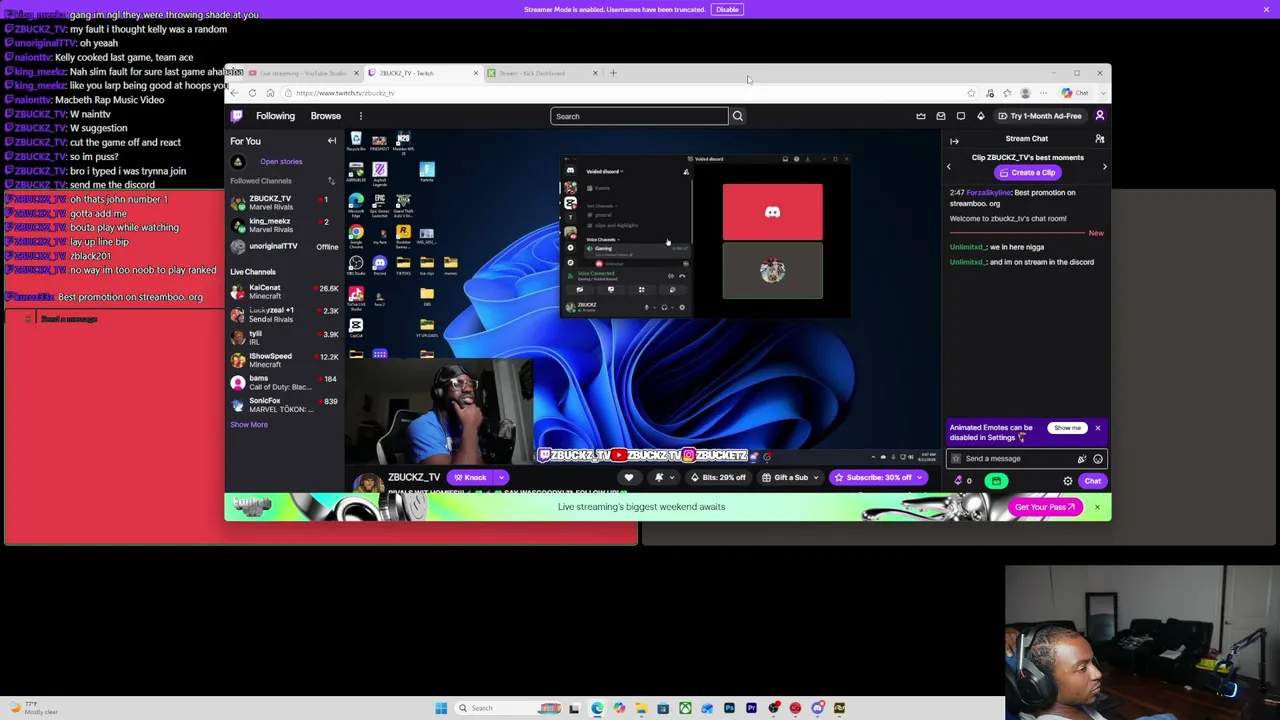
Task: Click the browser address bar URL
Action: pyautogui.click(x=345, y=93)
